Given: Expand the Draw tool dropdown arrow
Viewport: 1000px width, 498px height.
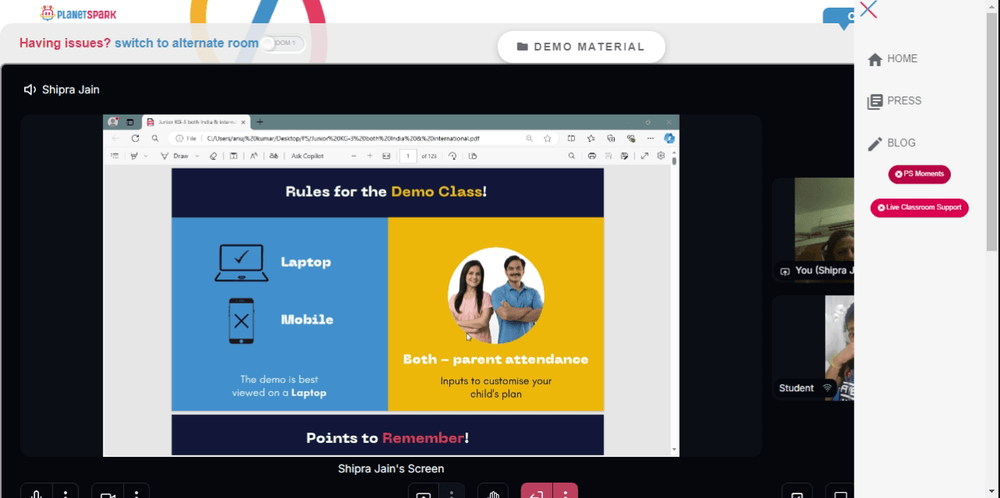Looking at the screenshot, I should click(x=197, y=156).
